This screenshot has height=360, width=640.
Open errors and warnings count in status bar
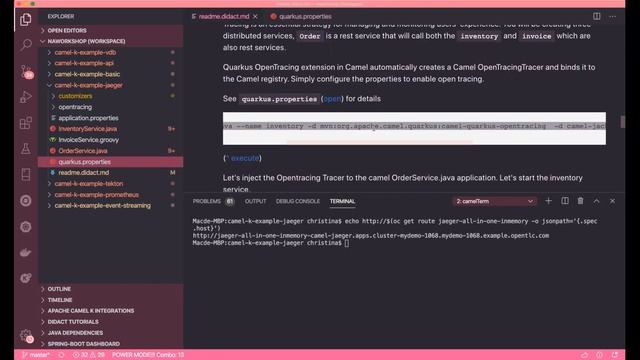(x=89, y=355)
